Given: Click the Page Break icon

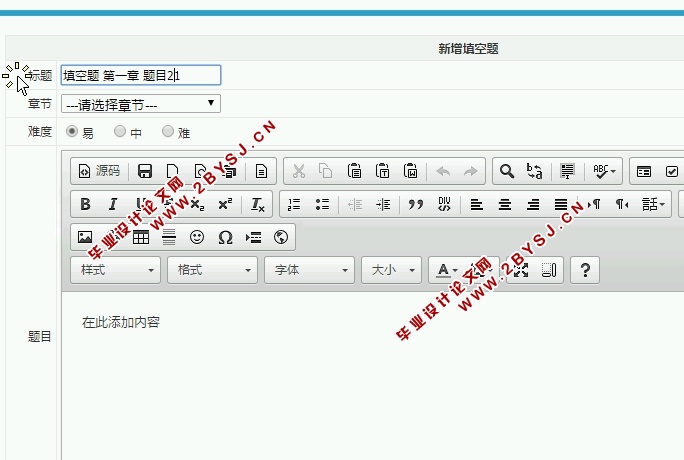Looking at the screenshot, I should click(x=253, y=237).
